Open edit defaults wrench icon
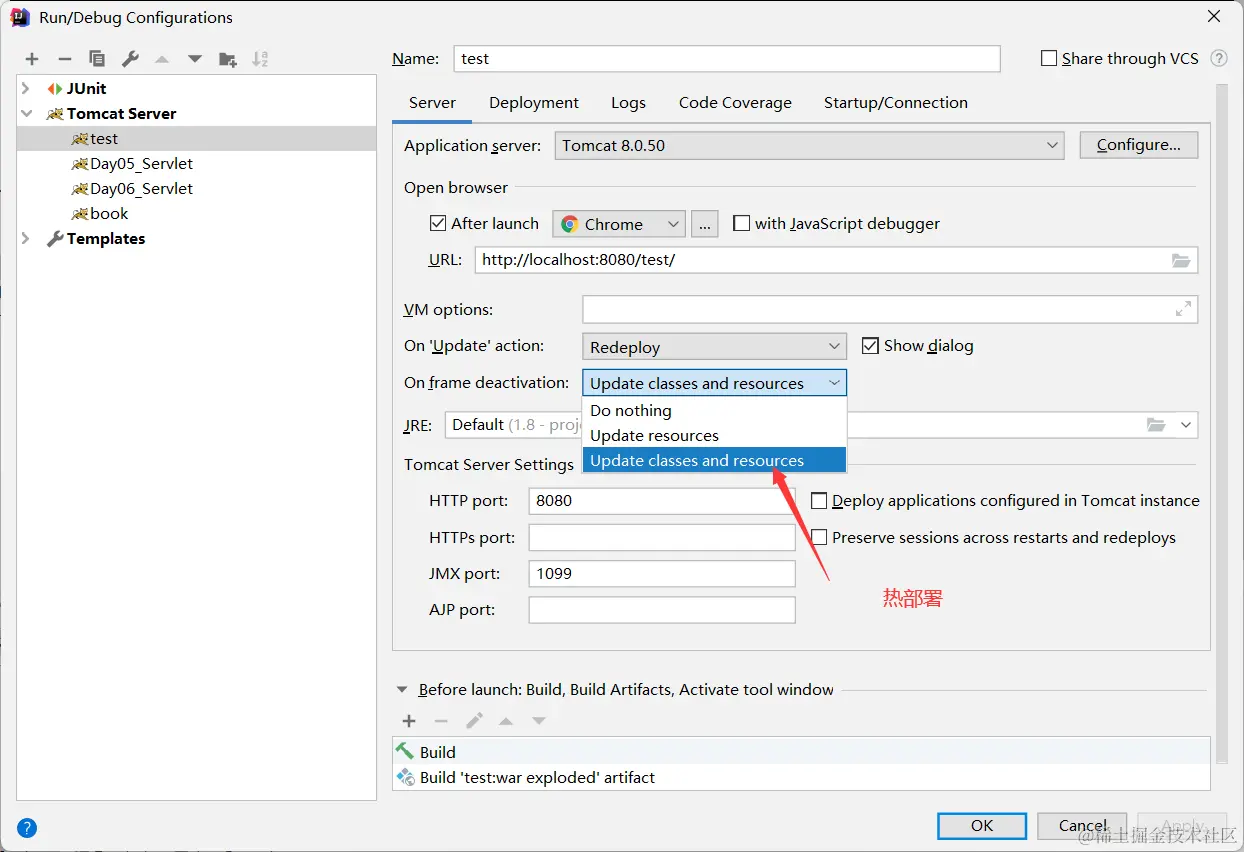This screenshot has height=852, width=1244. (x=130, y=59)
